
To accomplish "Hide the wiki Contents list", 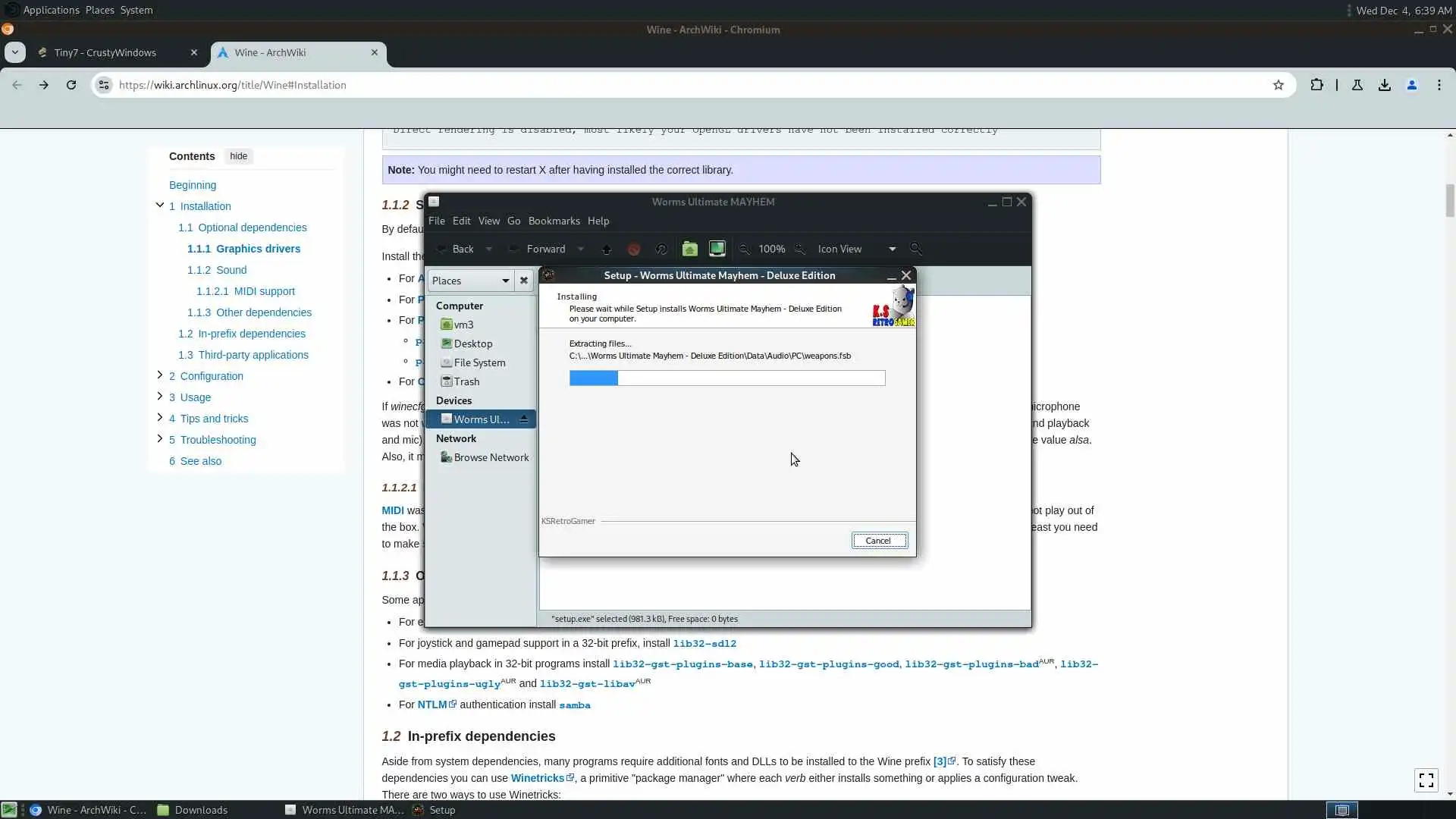I will (238, 156).
